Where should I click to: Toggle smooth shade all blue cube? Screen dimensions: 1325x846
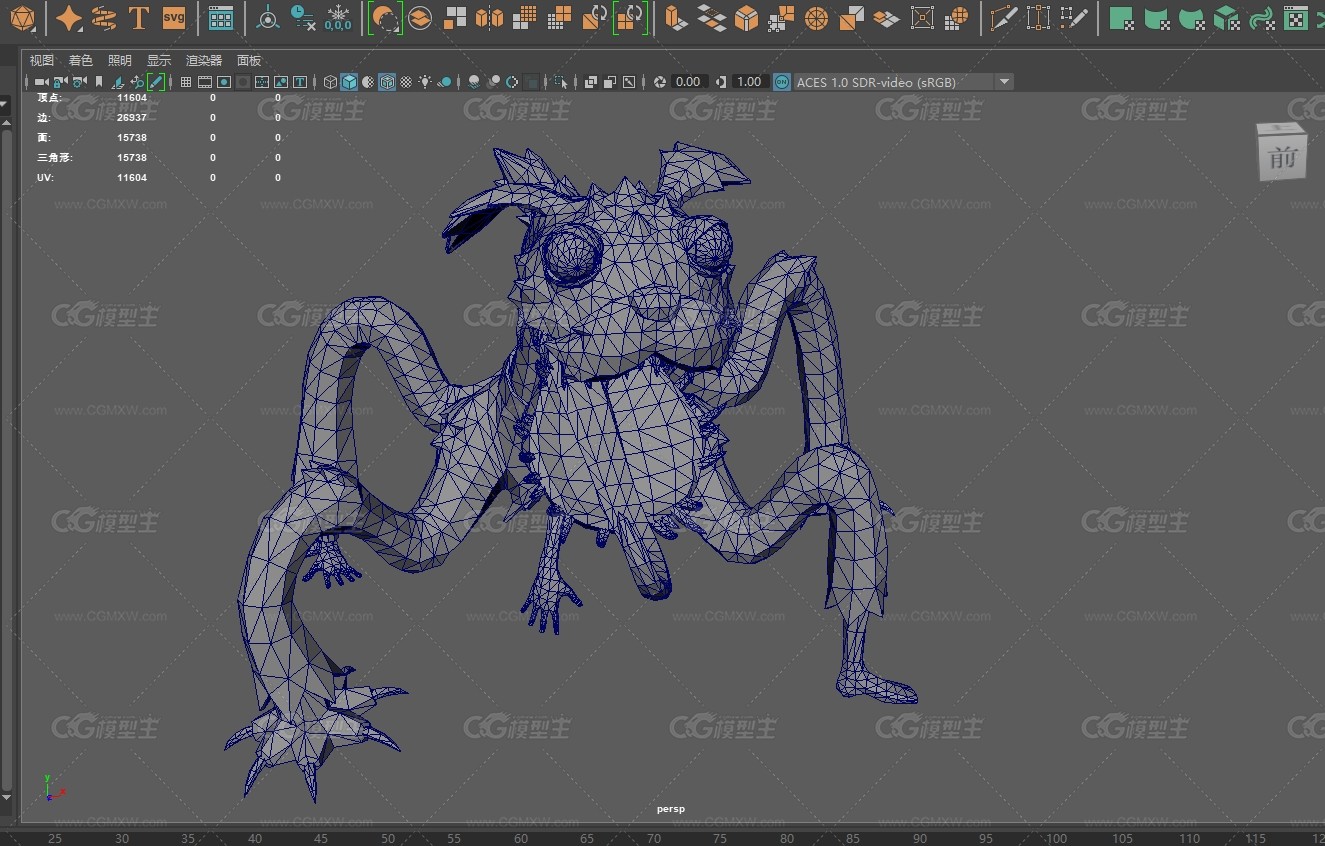349,82
